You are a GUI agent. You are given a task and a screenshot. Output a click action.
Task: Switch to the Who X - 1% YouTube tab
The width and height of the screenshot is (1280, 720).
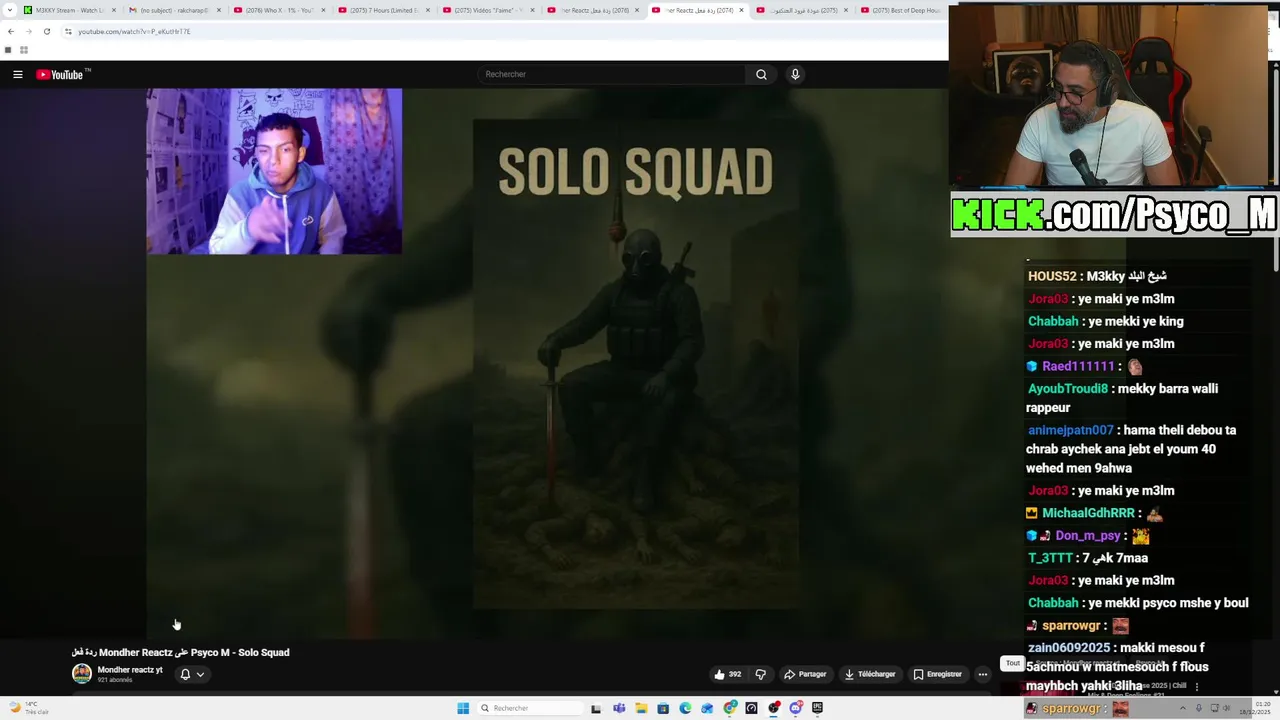tap(278, 10)
